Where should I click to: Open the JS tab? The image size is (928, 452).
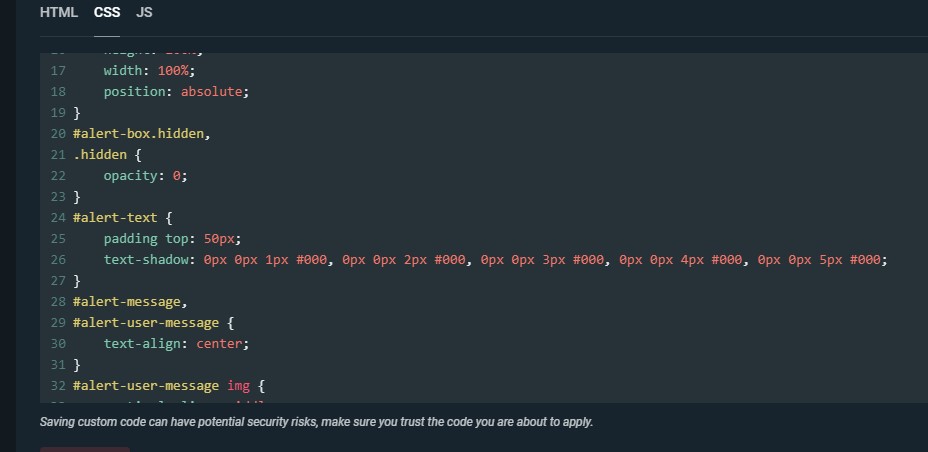[x=144, y=13]
